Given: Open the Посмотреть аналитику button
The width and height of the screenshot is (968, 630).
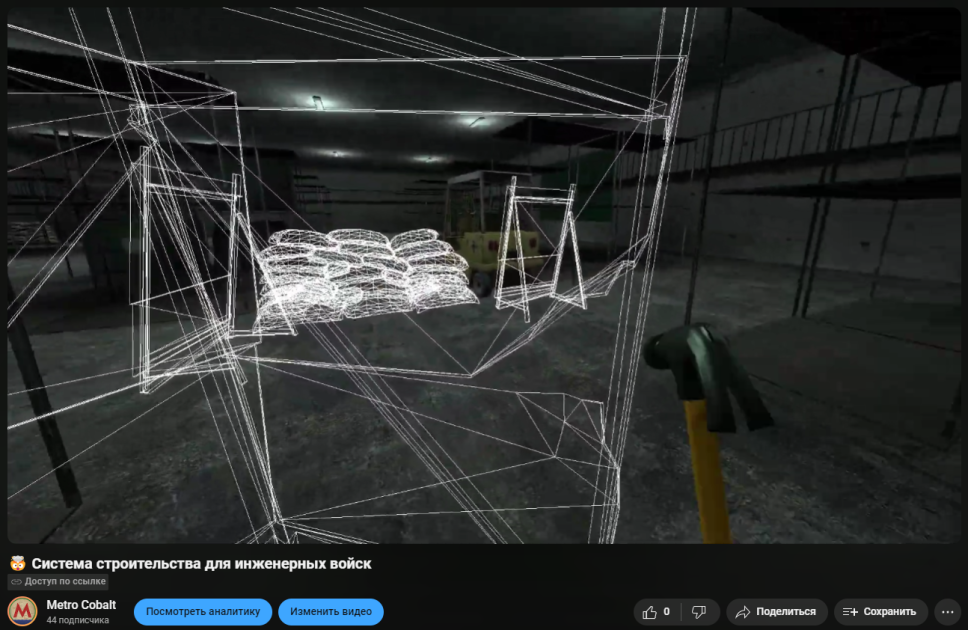Looking at the screenshot, I should click(x=202, y=611).
